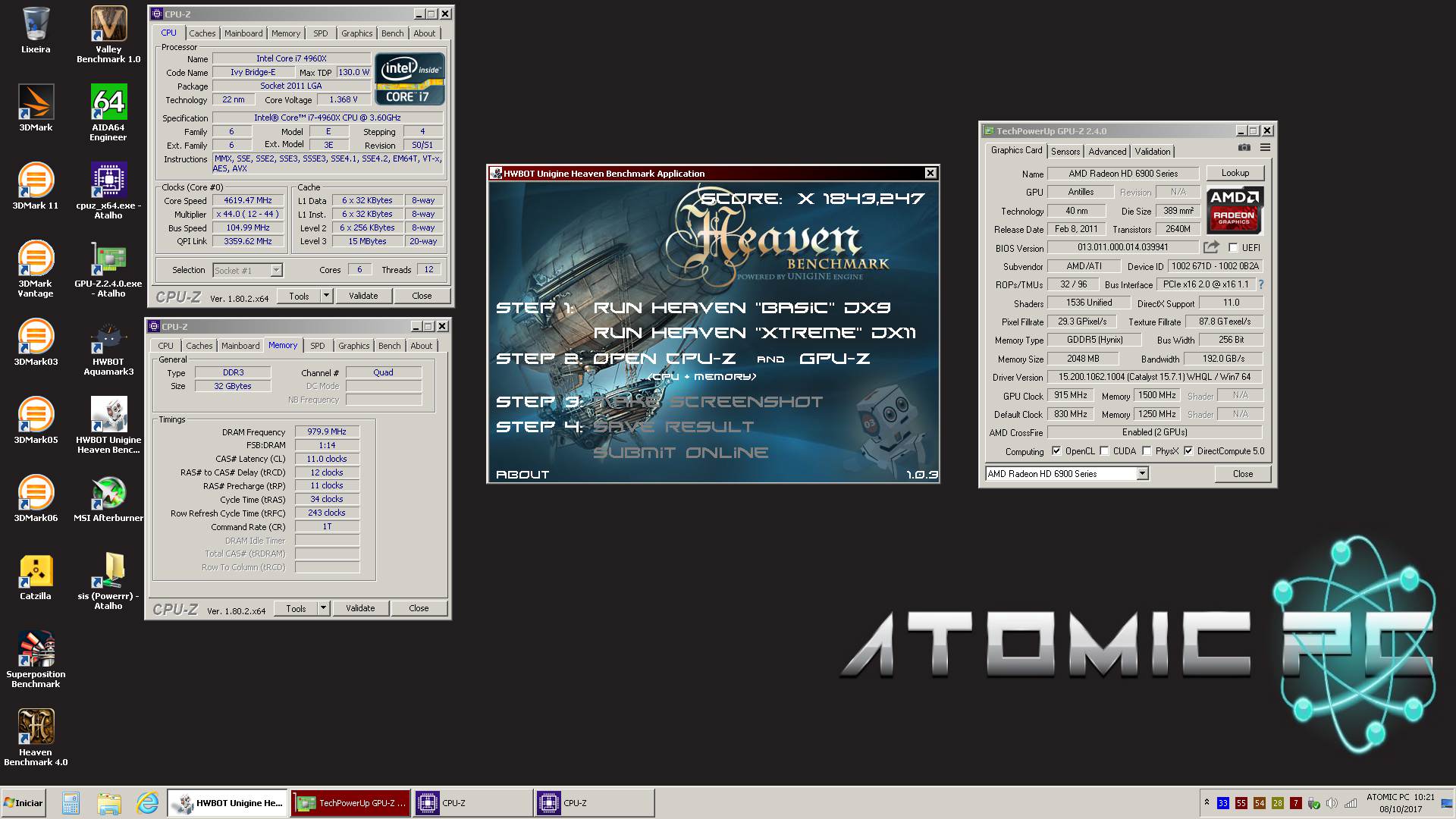Screen dimensions: 1456x819
Task: Switch to Sensors tab in GPU-Z
Action: point(1065,152)
